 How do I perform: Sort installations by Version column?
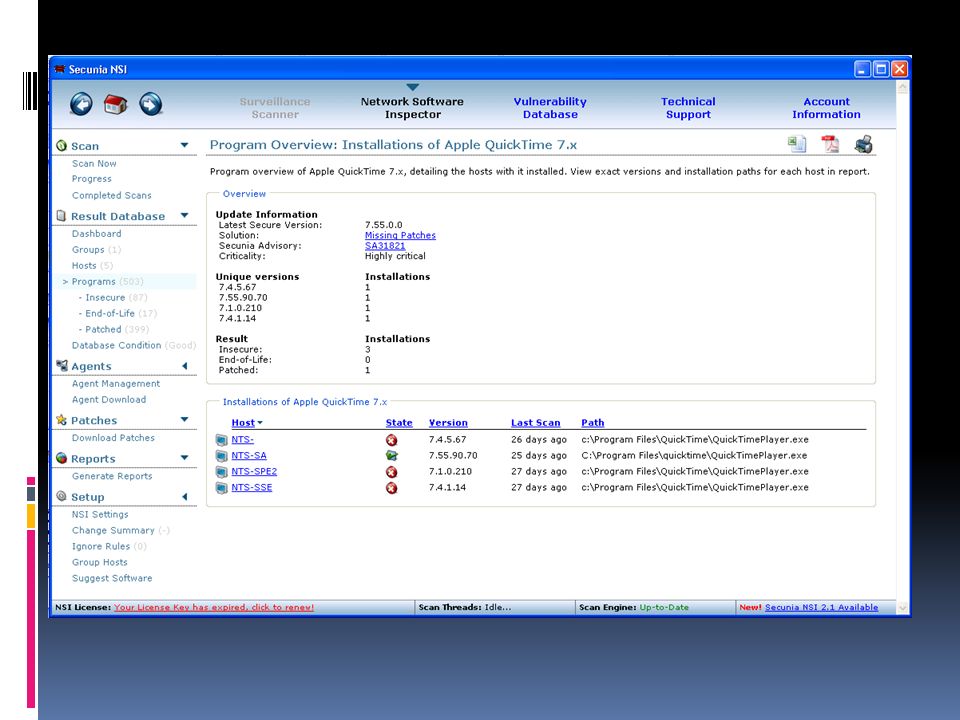pos(448,422)
